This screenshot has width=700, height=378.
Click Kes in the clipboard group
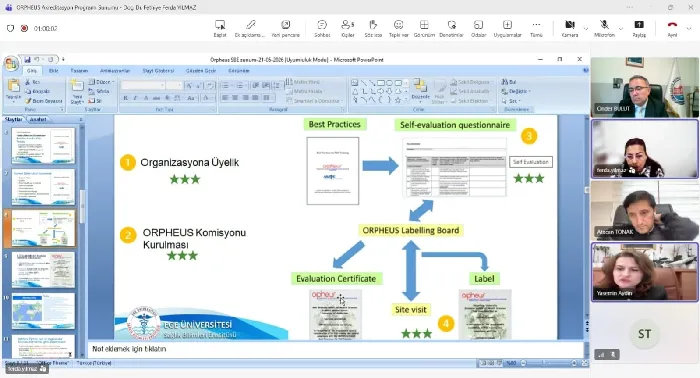(x=33, y=82)
